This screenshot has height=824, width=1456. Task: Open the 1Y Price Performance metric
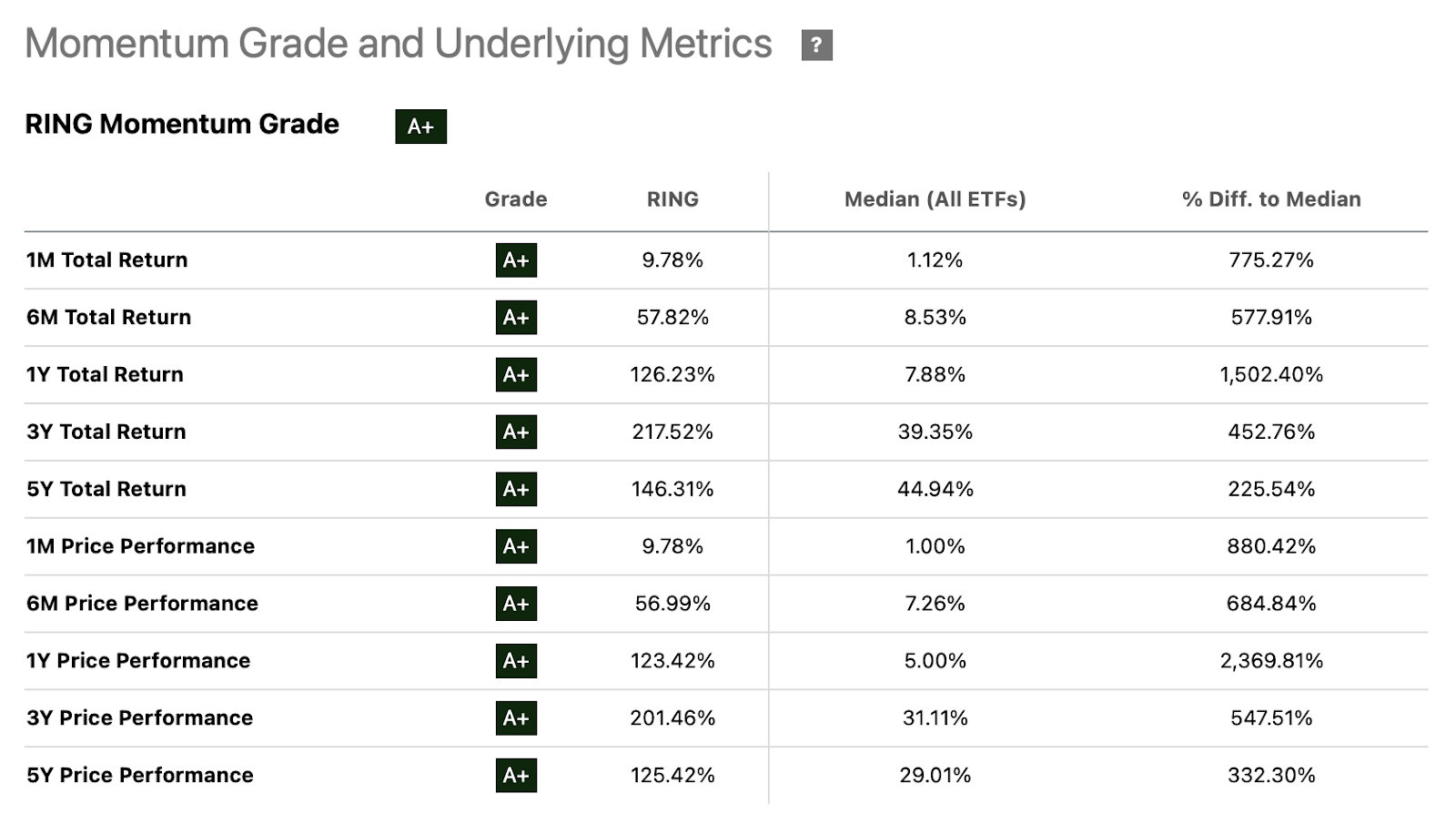tap(138, 661)
